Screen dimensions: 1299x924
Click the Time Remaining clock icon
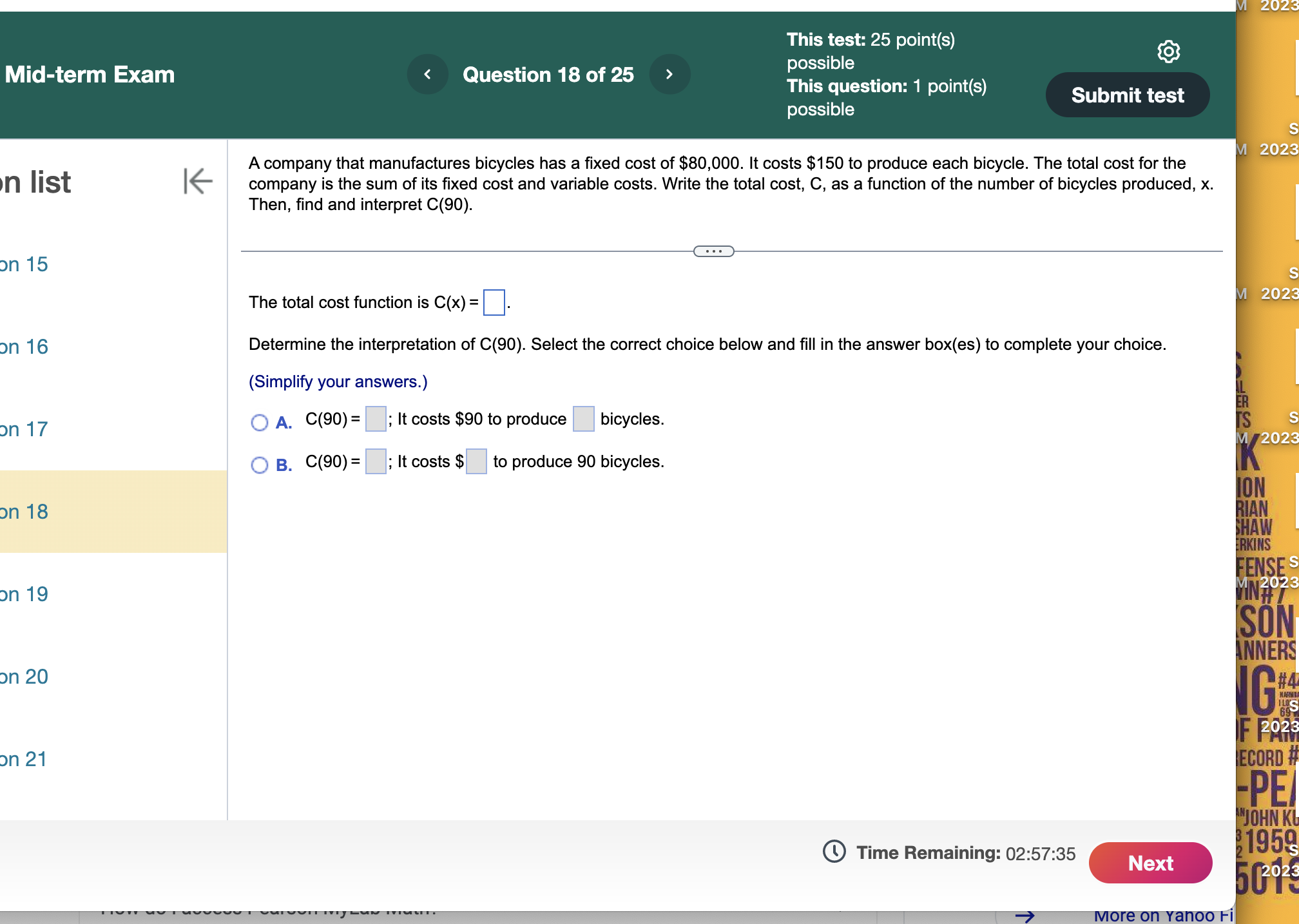click(833, 852)
